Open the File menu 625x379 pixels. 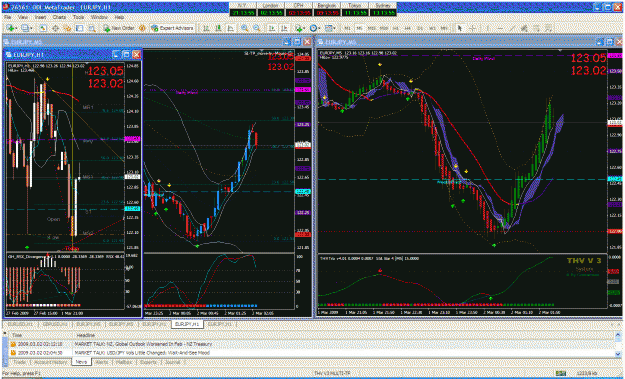coord(8,18)
